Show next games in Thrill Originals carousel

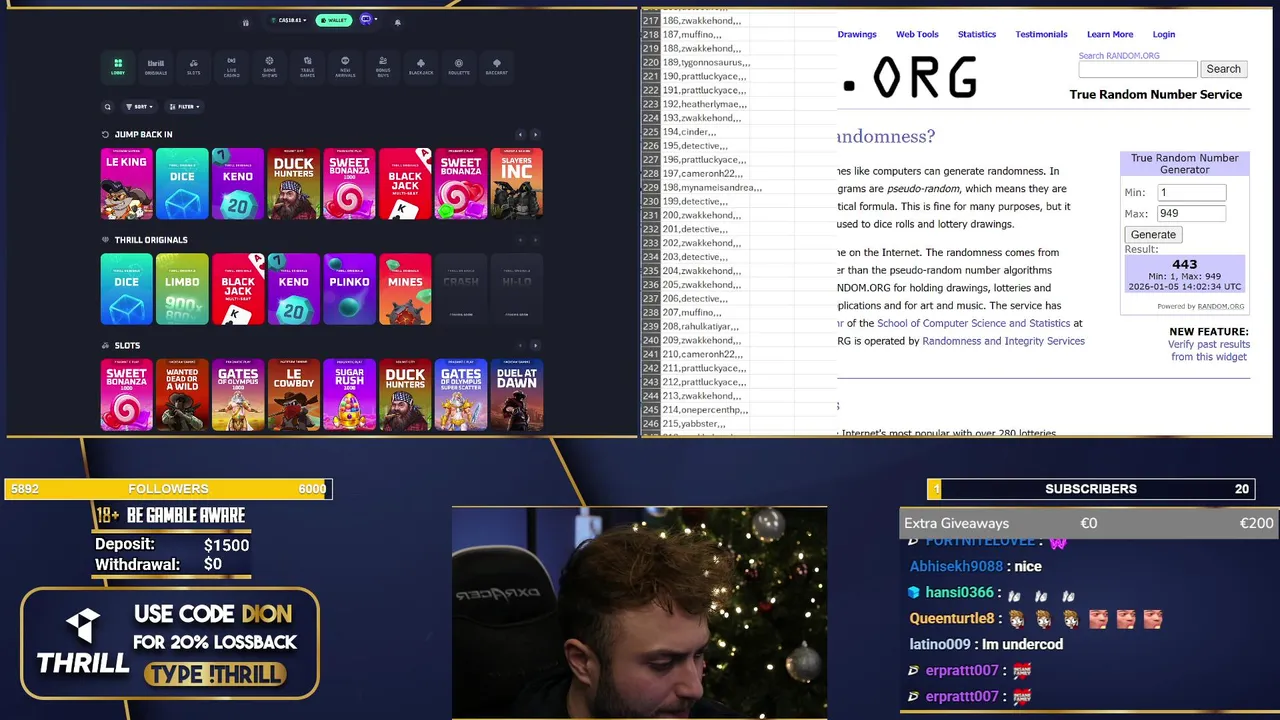pos(535,240)
